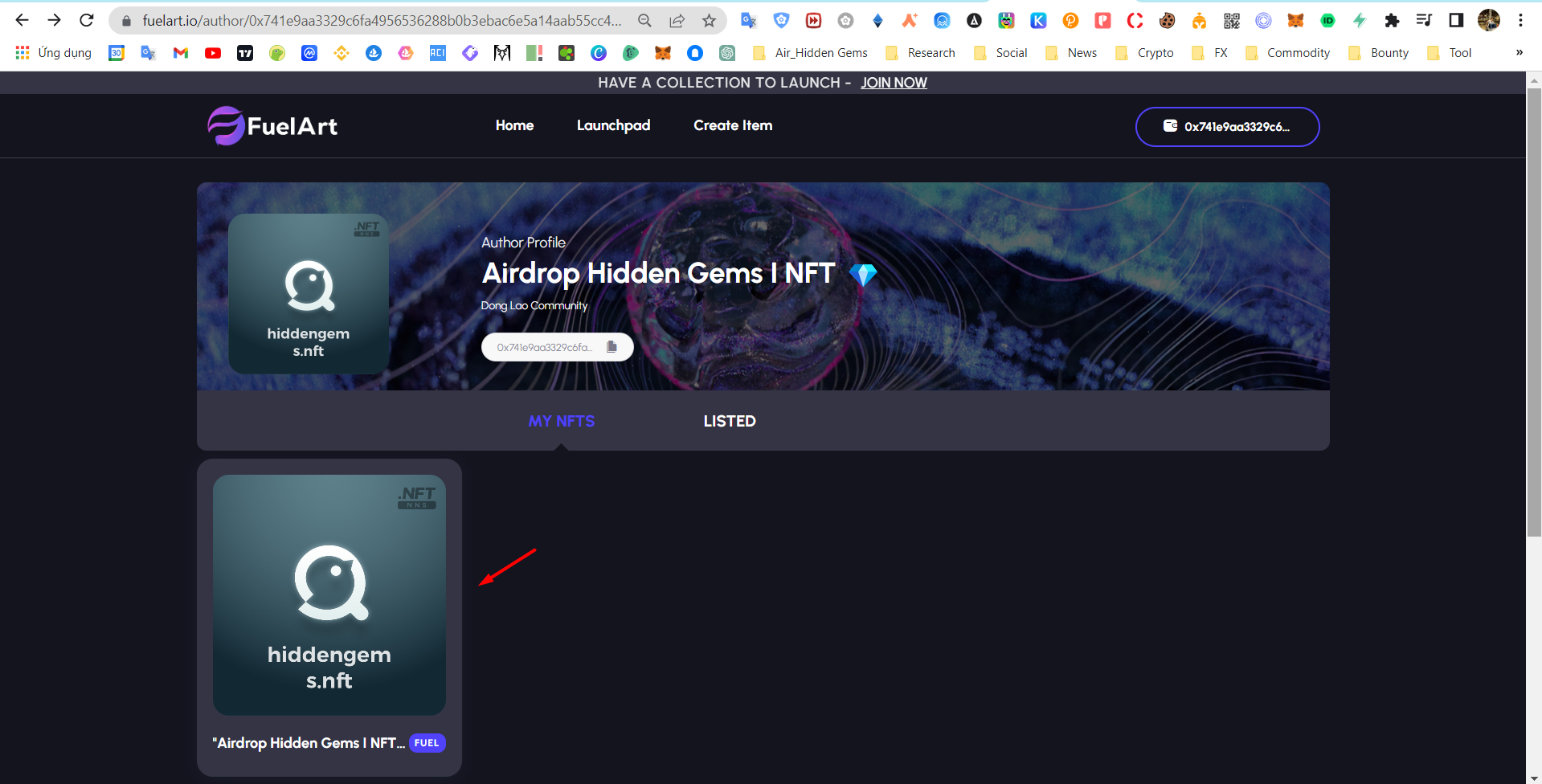Open the hiddengems.nft card thumbnail
This screenshot has width=1542, height=784.
coord(329,594)
